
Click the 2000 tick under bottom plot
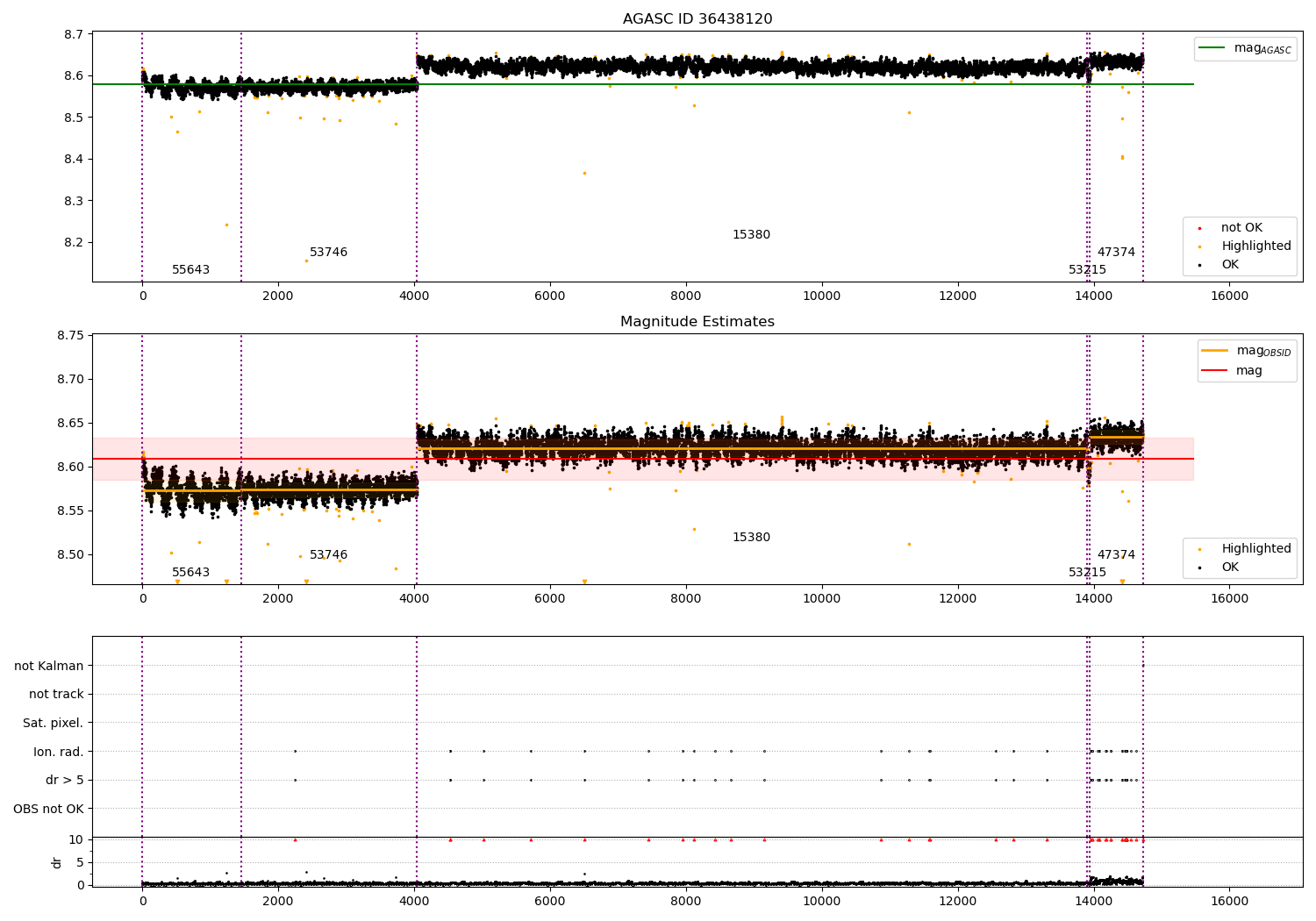coord(278,902)
